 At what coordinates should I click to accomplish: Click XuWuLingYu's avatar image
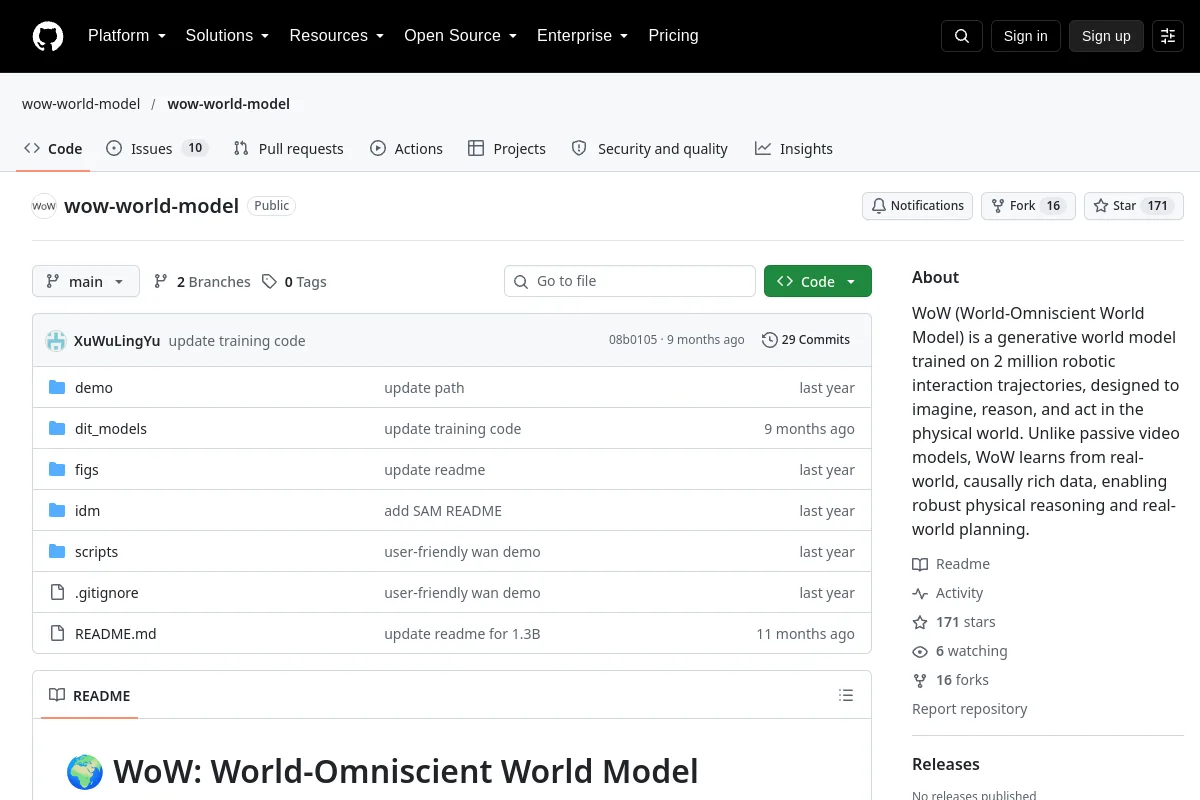56,340
